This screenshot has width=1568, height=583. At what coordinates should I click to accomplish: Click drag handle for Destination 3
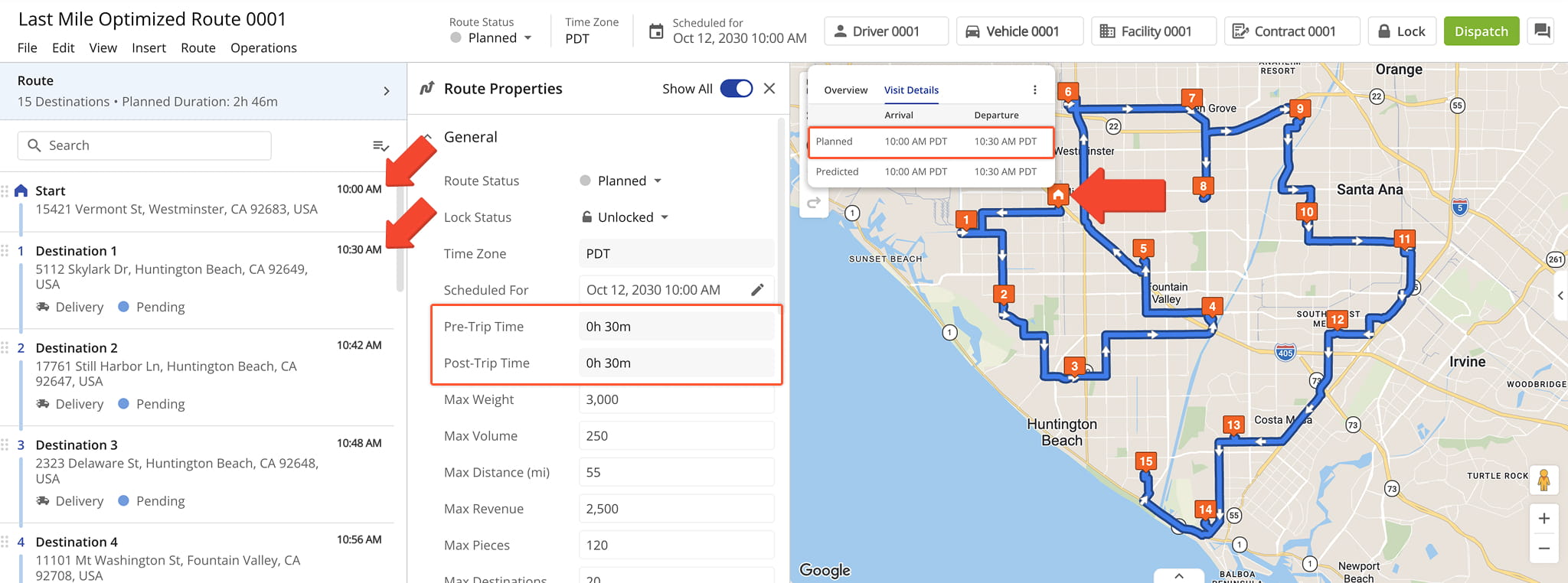(x=5, y=445)
